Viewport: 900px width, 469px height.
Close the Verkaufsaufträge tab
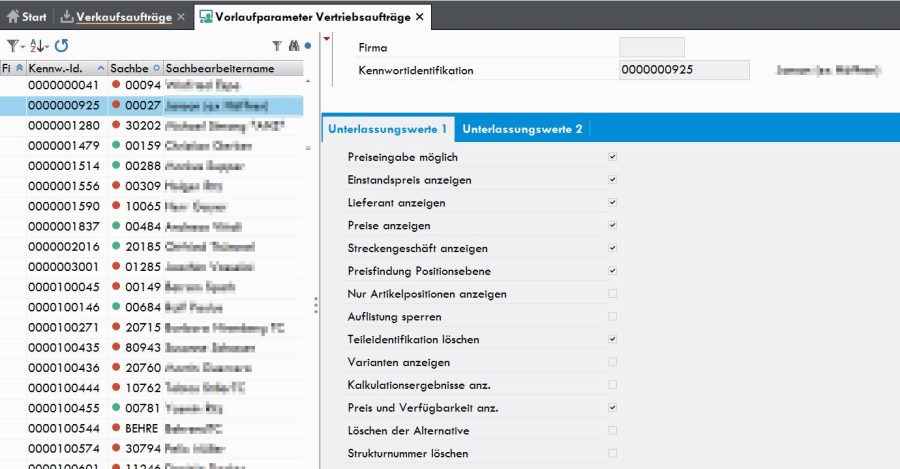(x=180, y=17)
